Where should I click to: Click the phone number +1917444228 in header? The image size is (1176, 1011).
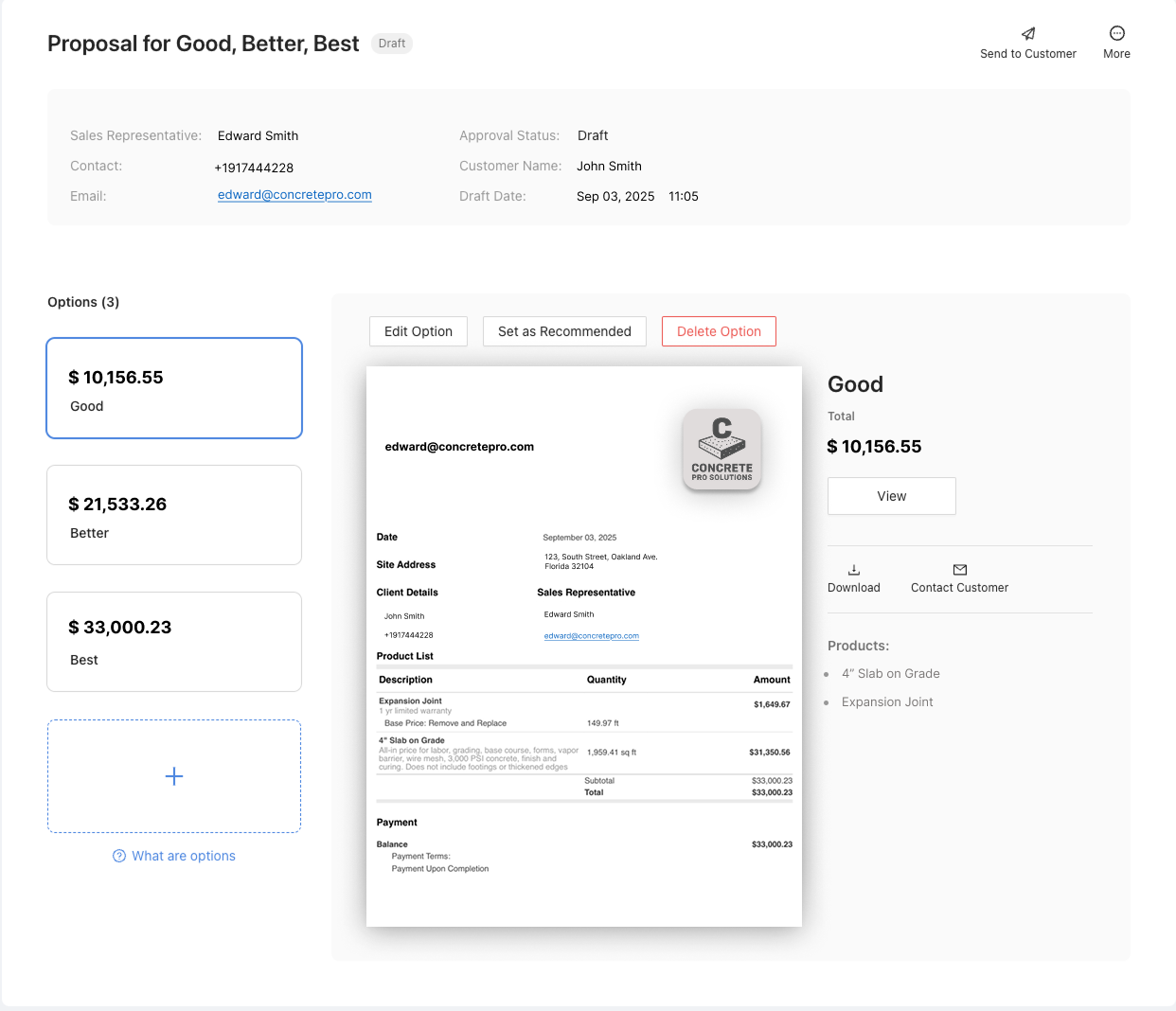(254, 168)
